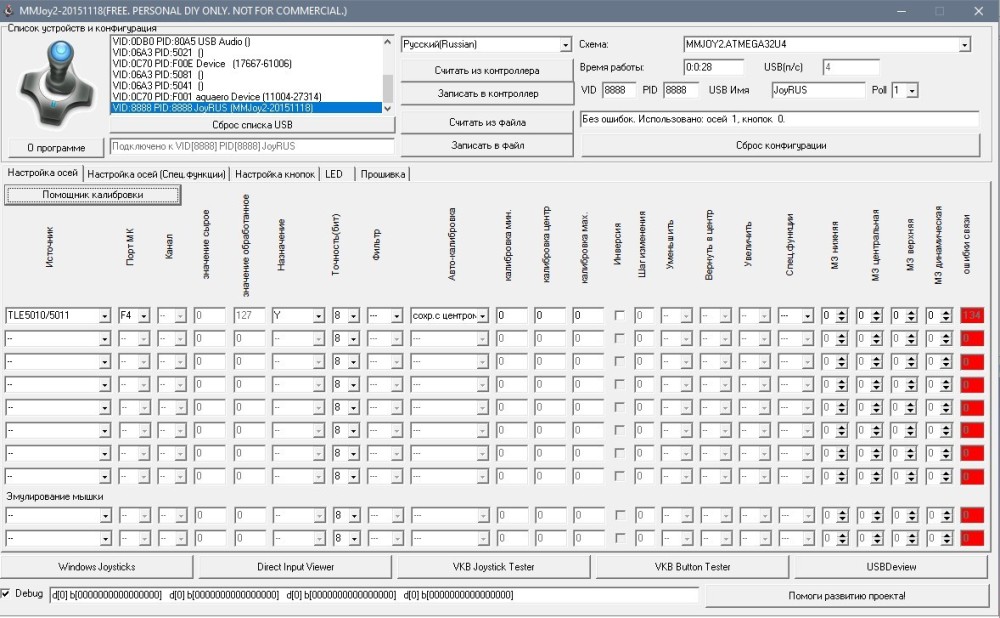Open the Прошивка tab
The width and height of the screenshot is (1000, 618).
(383, 174)
